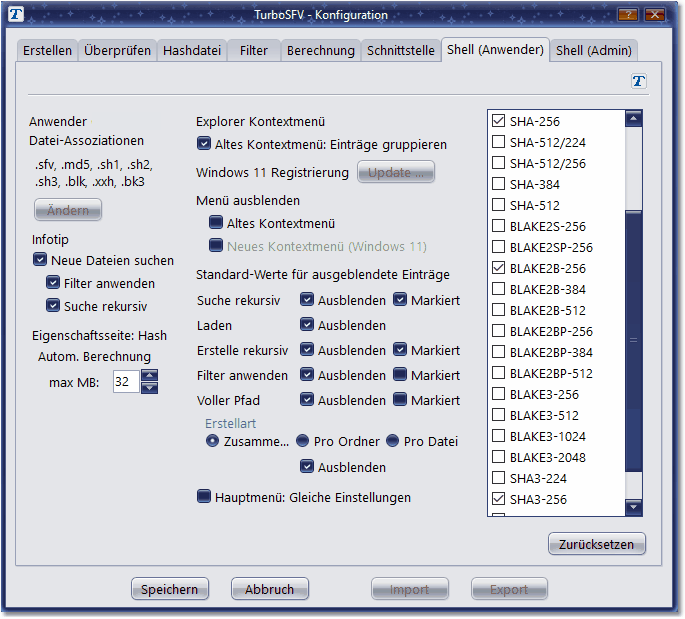
Task: Enable Hauptmenü: Gleiche Einstellungen
Action: (204, 497)
